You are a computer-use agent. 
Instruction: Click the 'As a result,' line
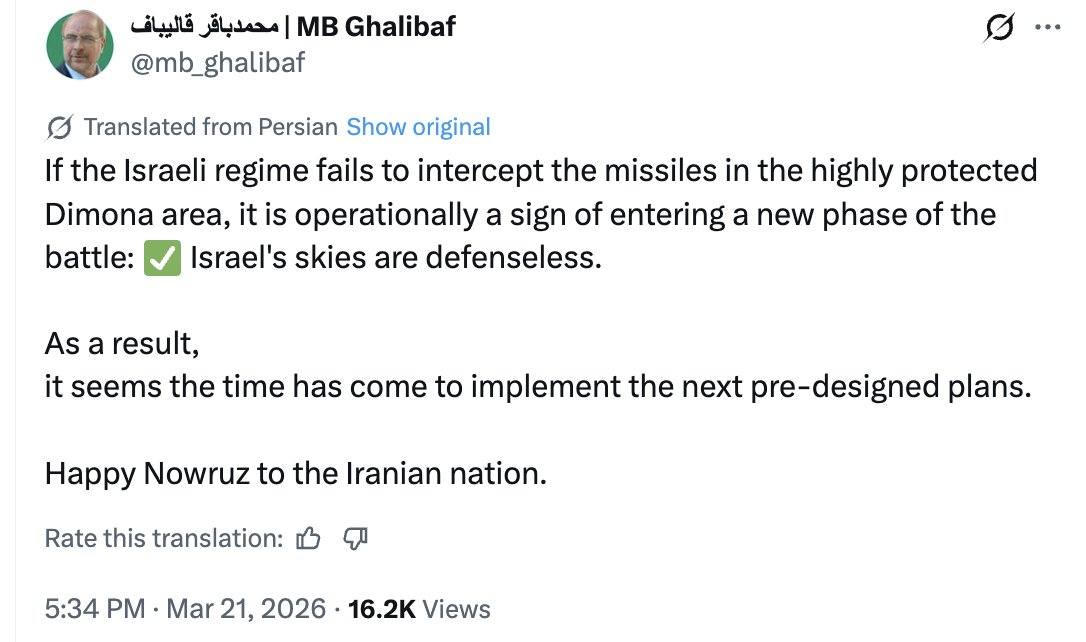(x=122, y=343)
